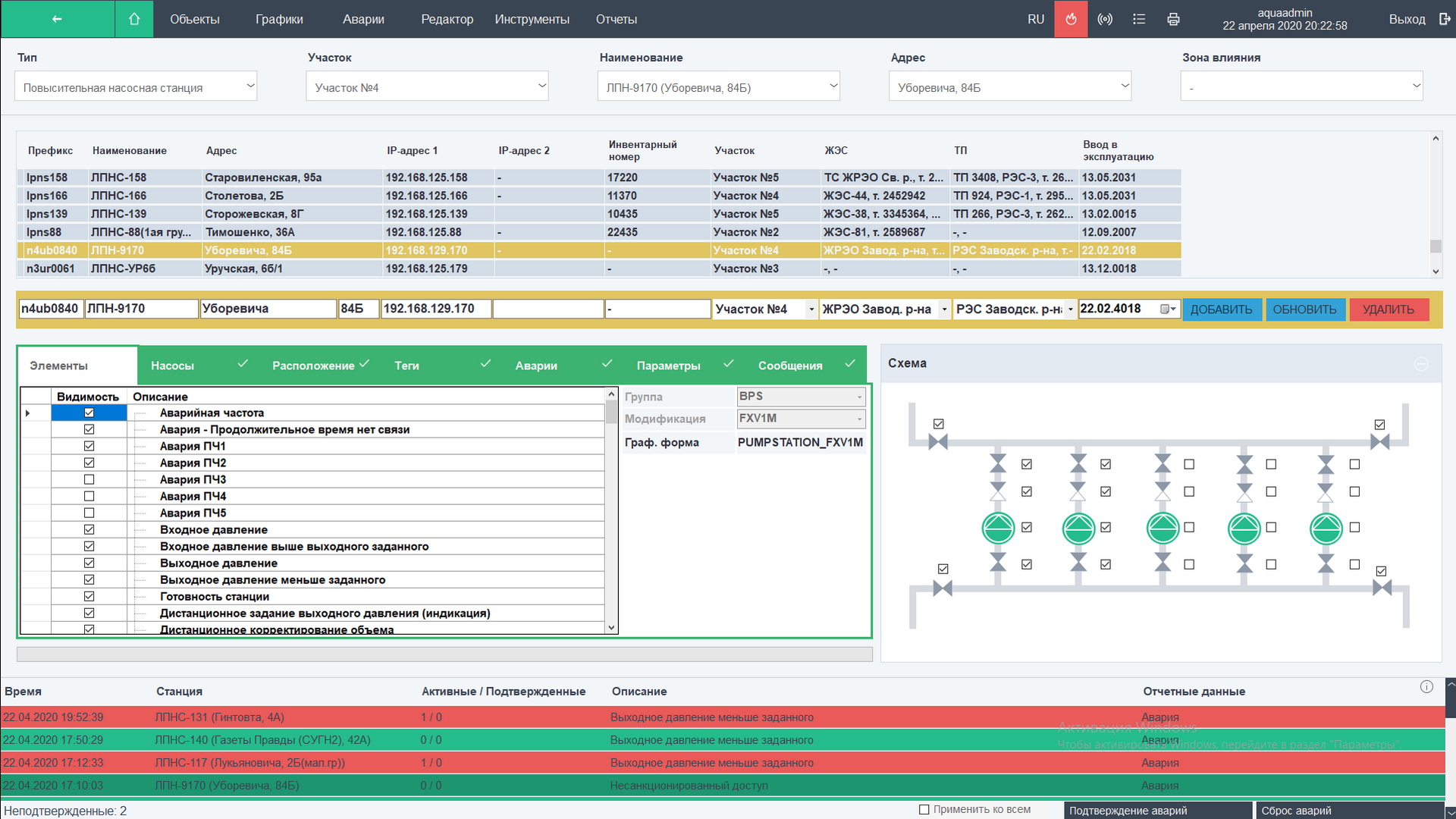
Task: Click the red УДАЛИТЬ button
Action: coord(1388,309)
